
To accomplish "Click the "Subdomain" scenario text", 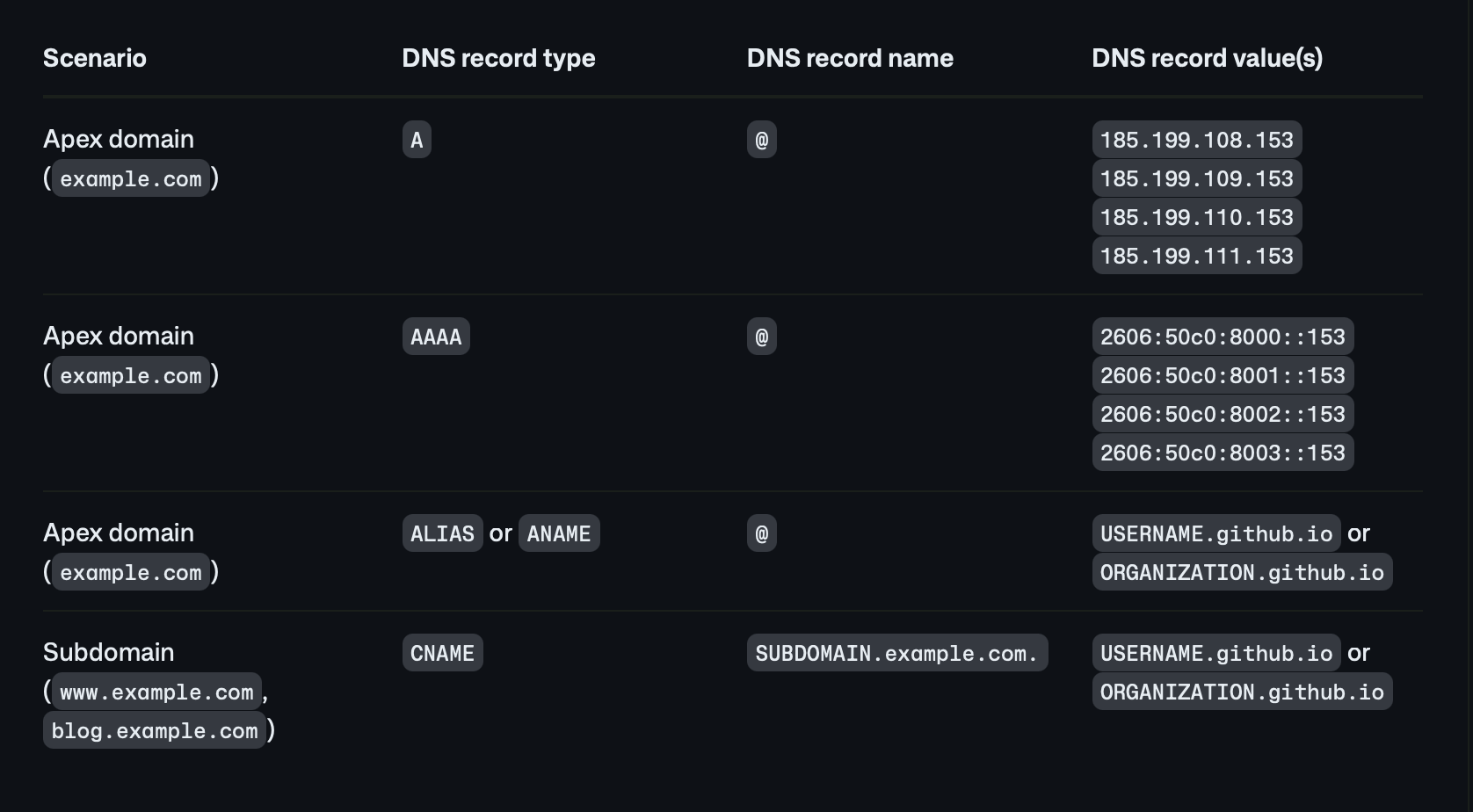I will [109, 652].
